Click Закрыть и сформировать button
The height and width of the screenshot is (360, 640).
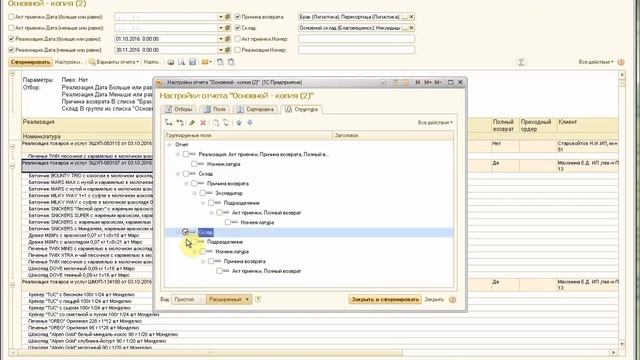tap(385, 299)
